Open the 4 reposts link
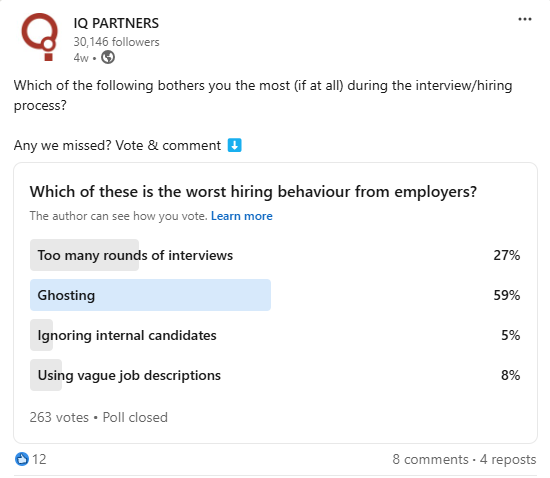Image resolution: width=550 pixels, height=478 pixels. pyautogui.click(x=508, y=459)
